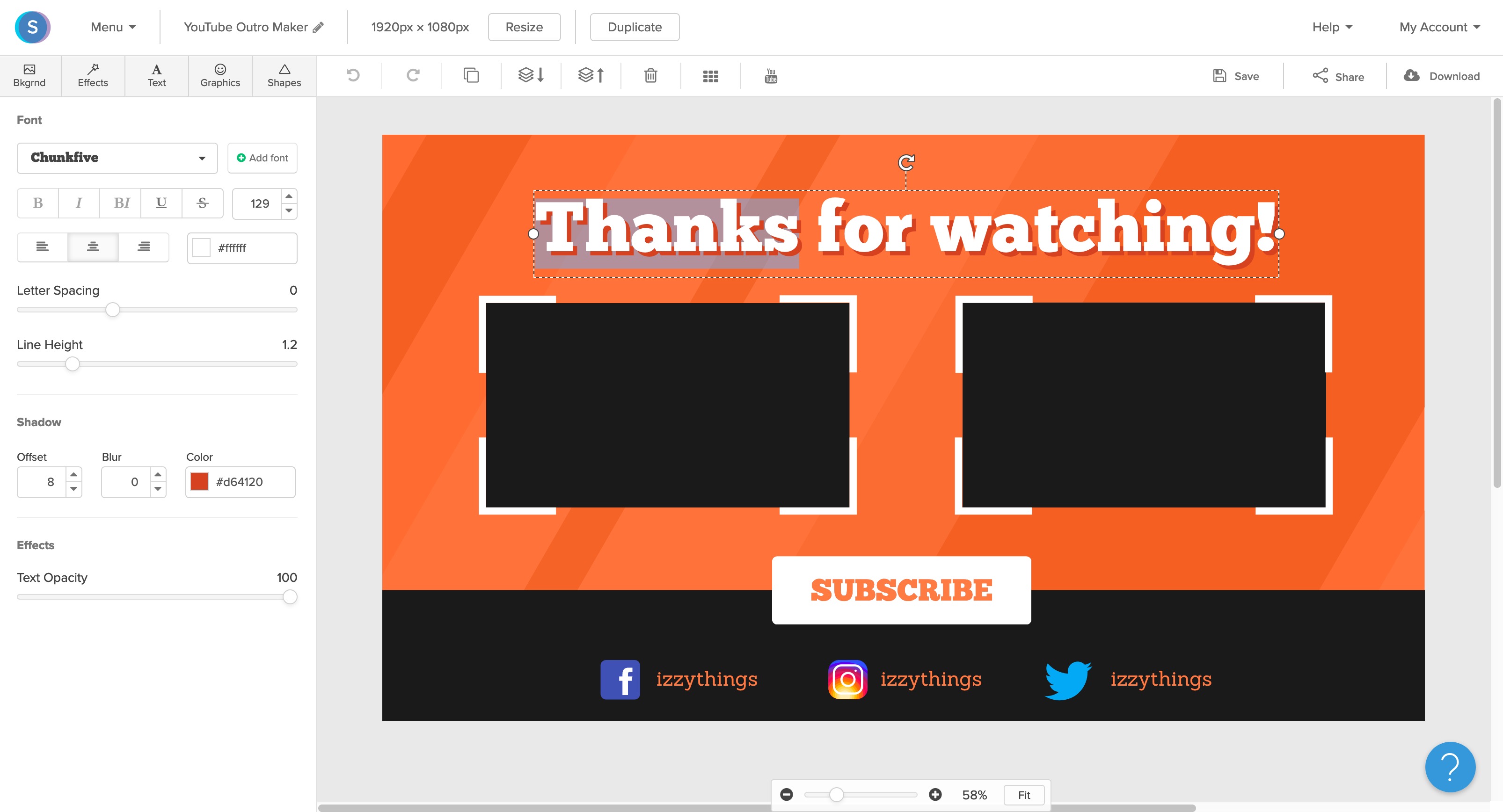Click the Text Opacity slider handle
The width and height of the screenshot is (1503, 812).
[x=289, y=597]
